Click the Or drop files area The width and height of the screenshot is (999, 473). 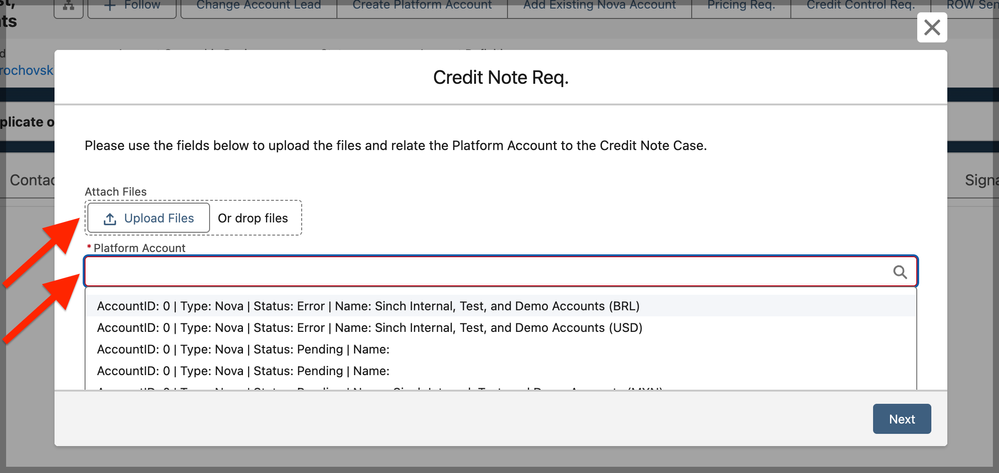(253, 218)
